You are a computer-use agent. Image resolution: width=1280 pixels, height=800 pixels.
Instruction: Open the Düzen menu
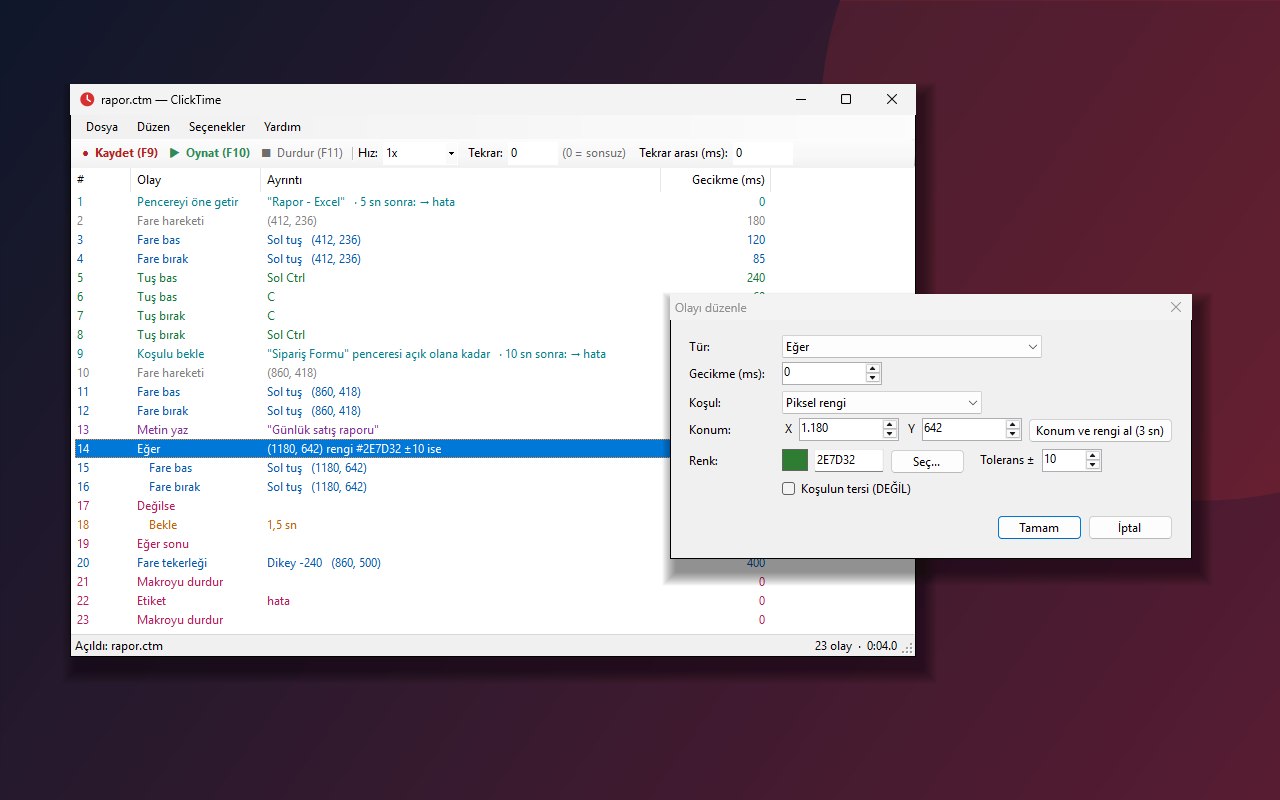coord(153,127)
